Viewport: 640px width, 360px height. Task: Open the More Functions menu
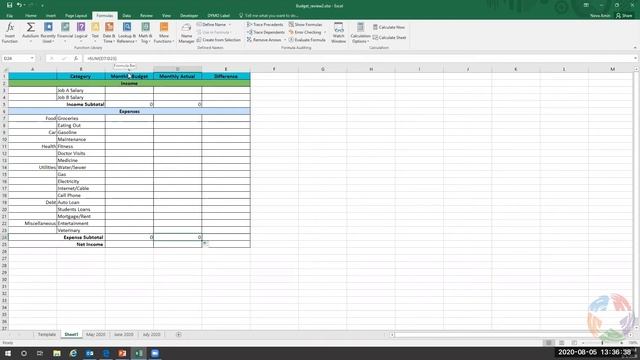pyautogui.click(x=164, y=33)
